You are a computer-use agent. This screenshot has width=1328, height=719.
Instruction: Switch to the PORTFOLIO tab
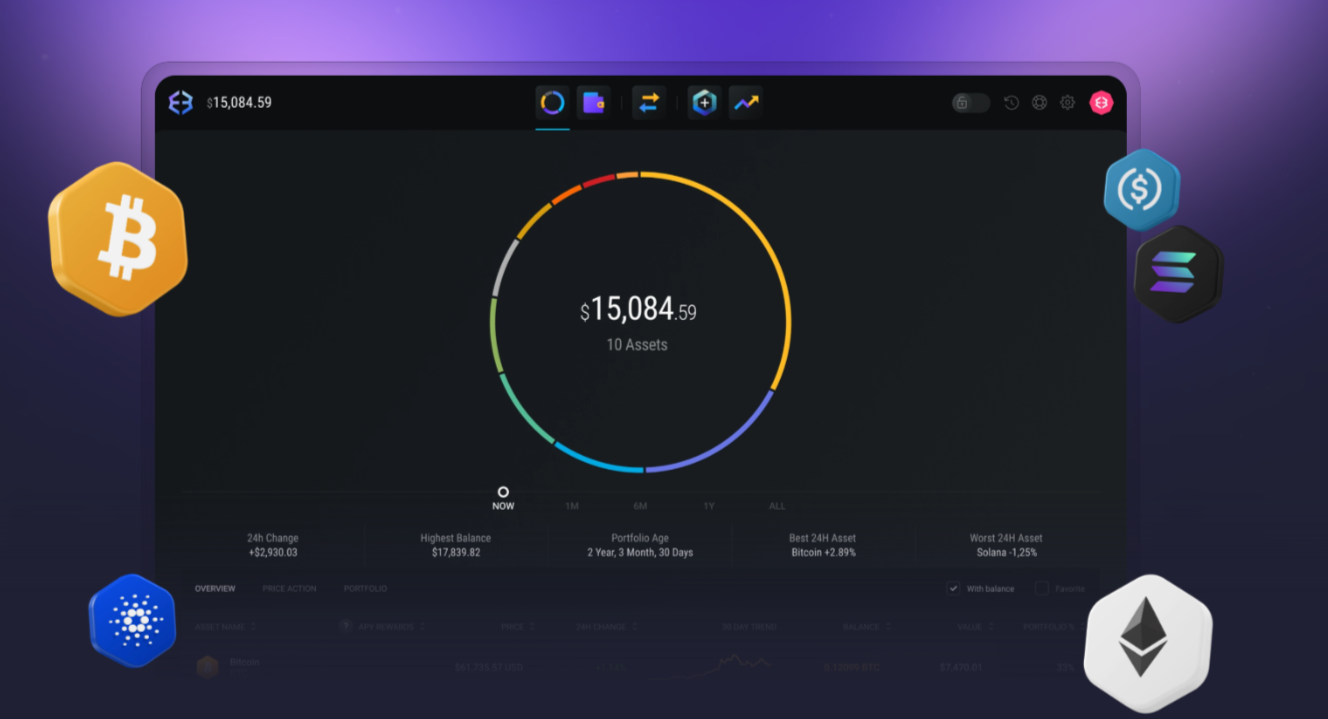(x=365, y=588)
